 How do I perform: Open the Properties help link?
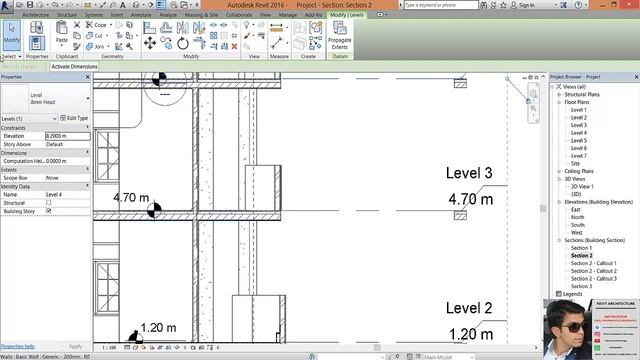(x=18, y=346)
